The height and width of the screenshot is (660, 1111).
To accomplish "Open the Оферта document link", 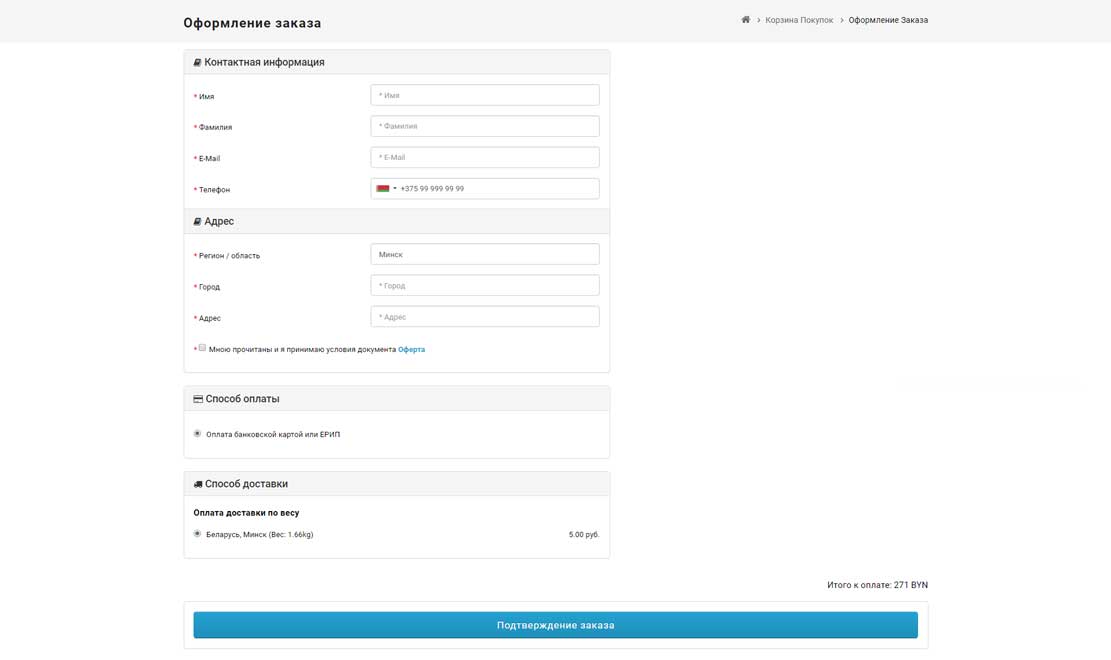I will point(411,350).
